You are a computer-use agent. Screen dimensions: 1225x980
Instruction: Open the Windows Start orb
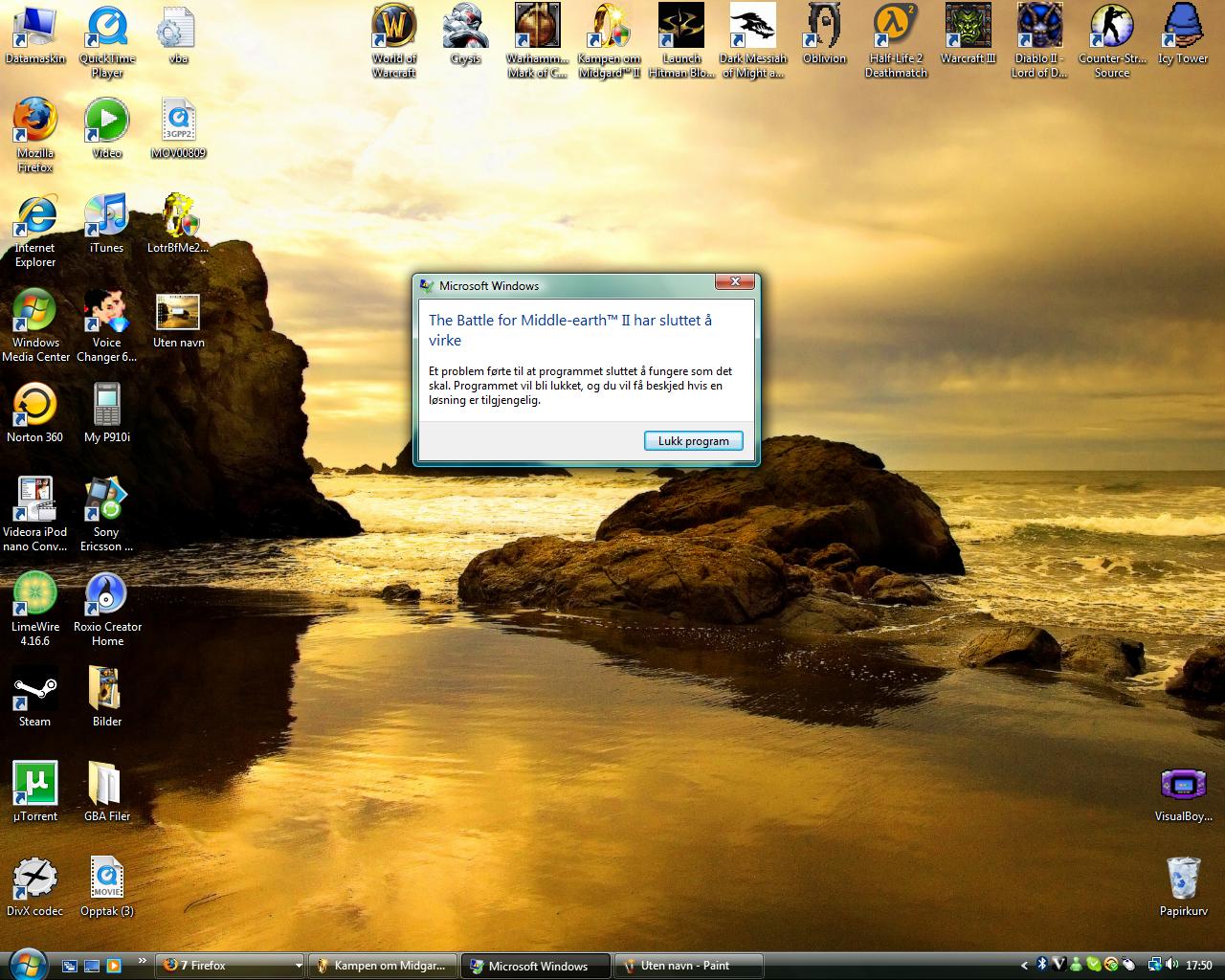click(x=27, y=965)
